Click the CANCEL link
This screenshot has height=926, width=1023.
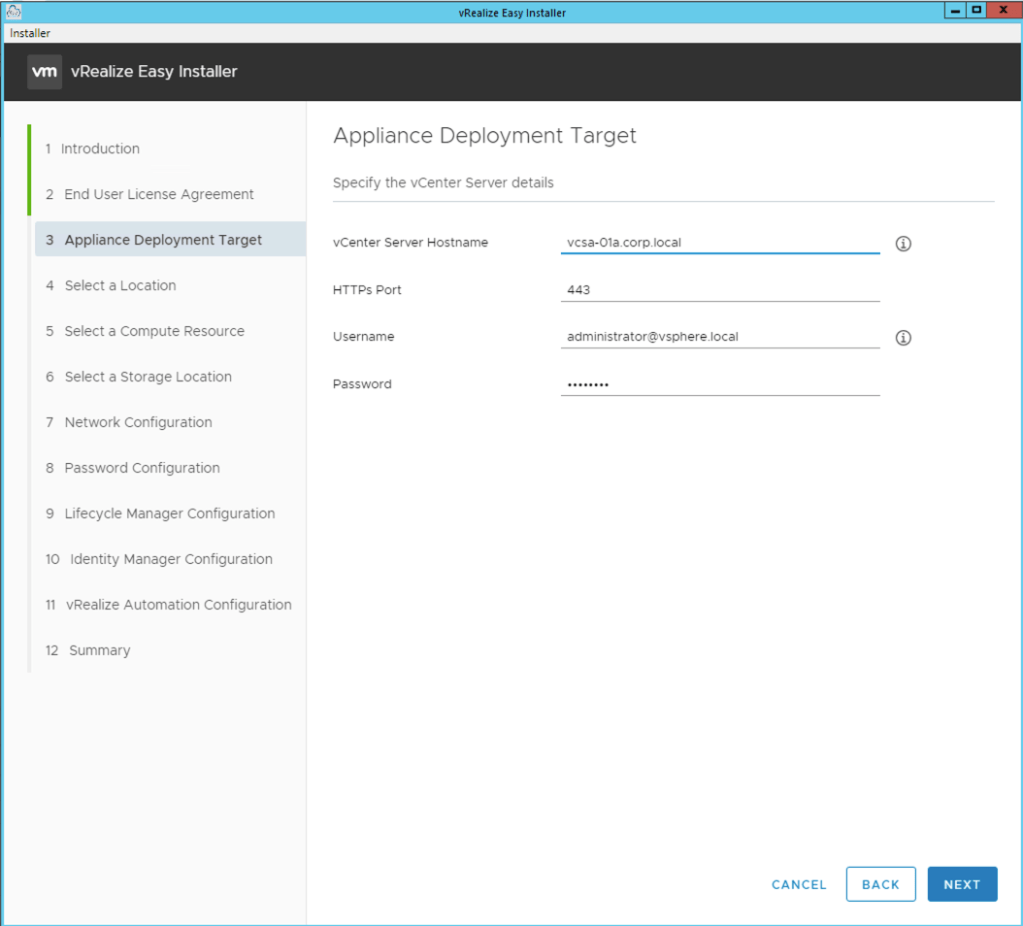click(x=799, y=885)
